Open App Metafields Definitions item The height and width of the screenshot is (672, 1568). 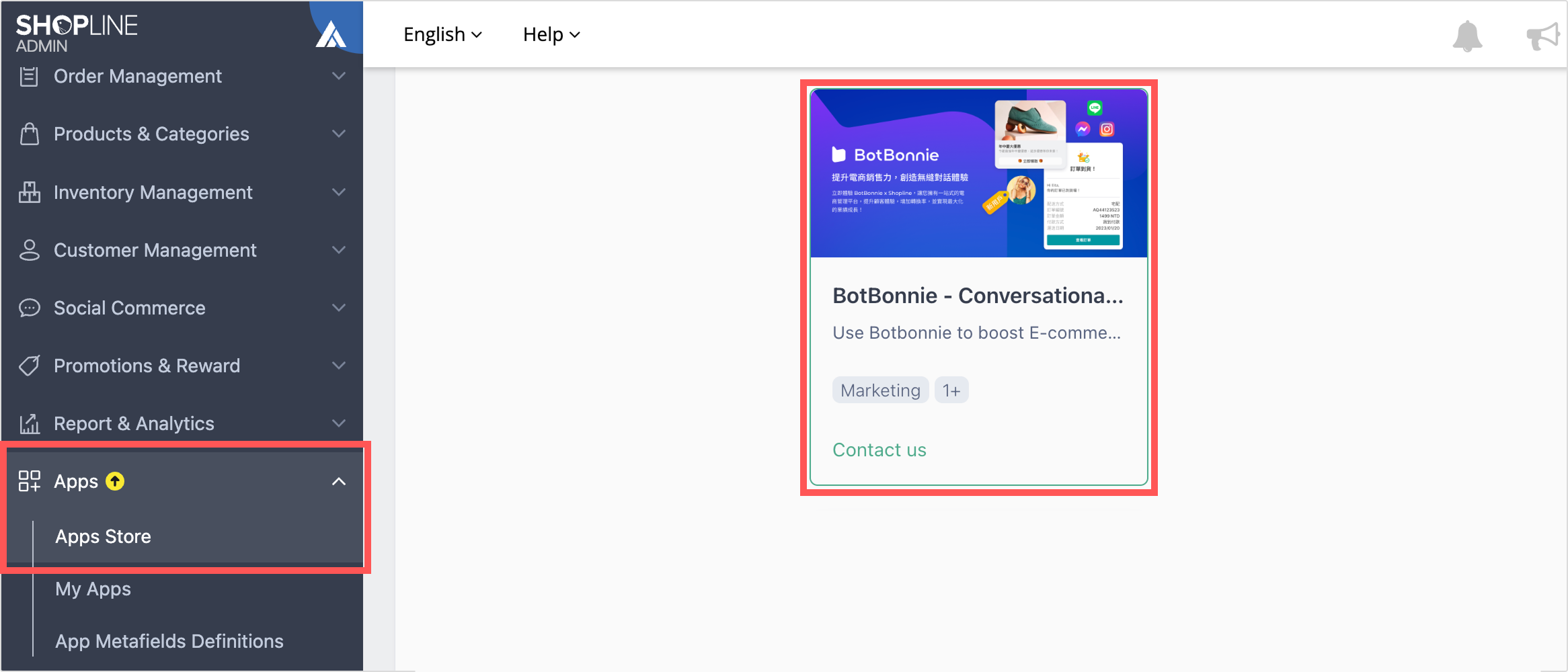click(169, 641)
